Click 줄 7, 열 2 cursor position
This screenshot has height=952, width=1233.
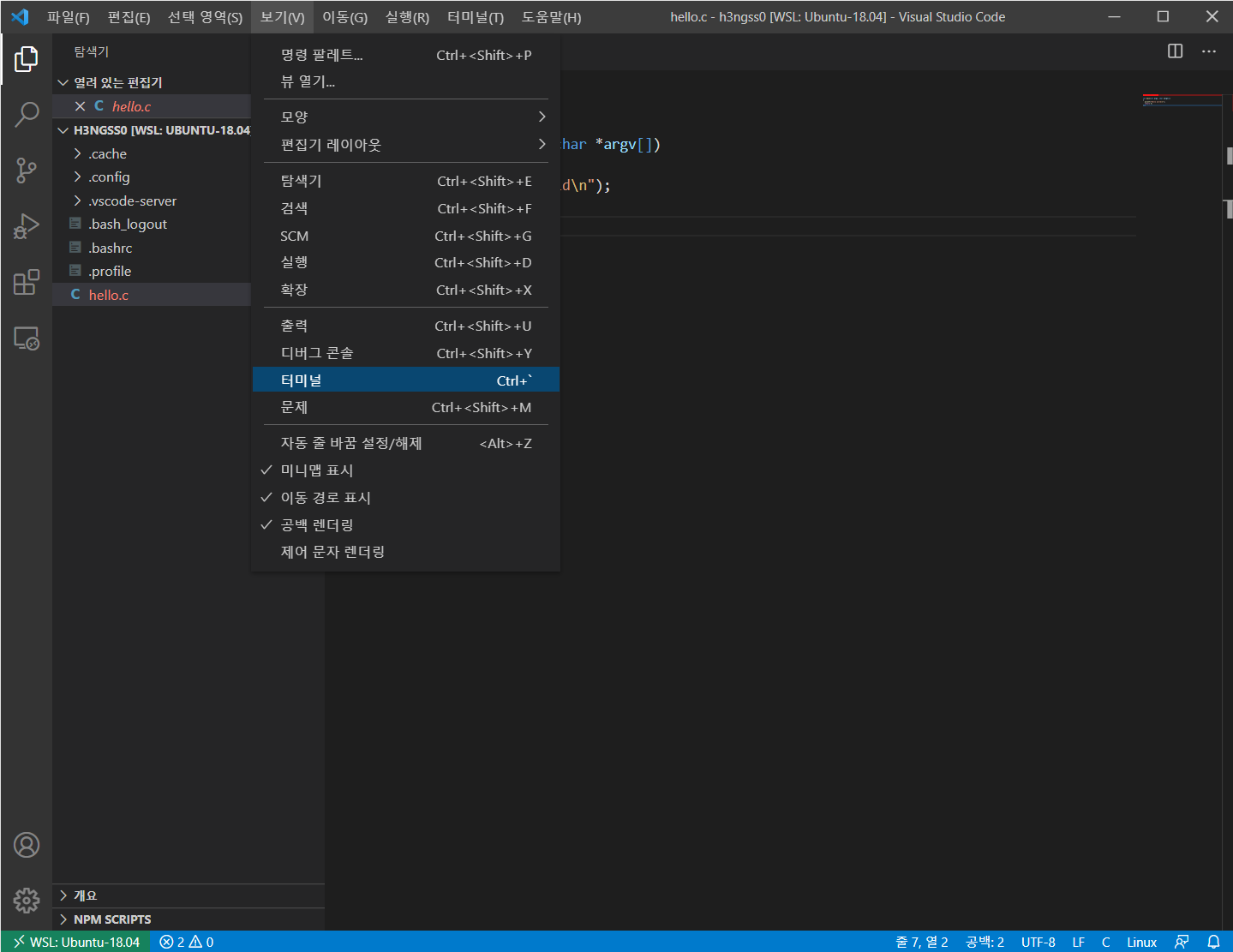(921, 942)
